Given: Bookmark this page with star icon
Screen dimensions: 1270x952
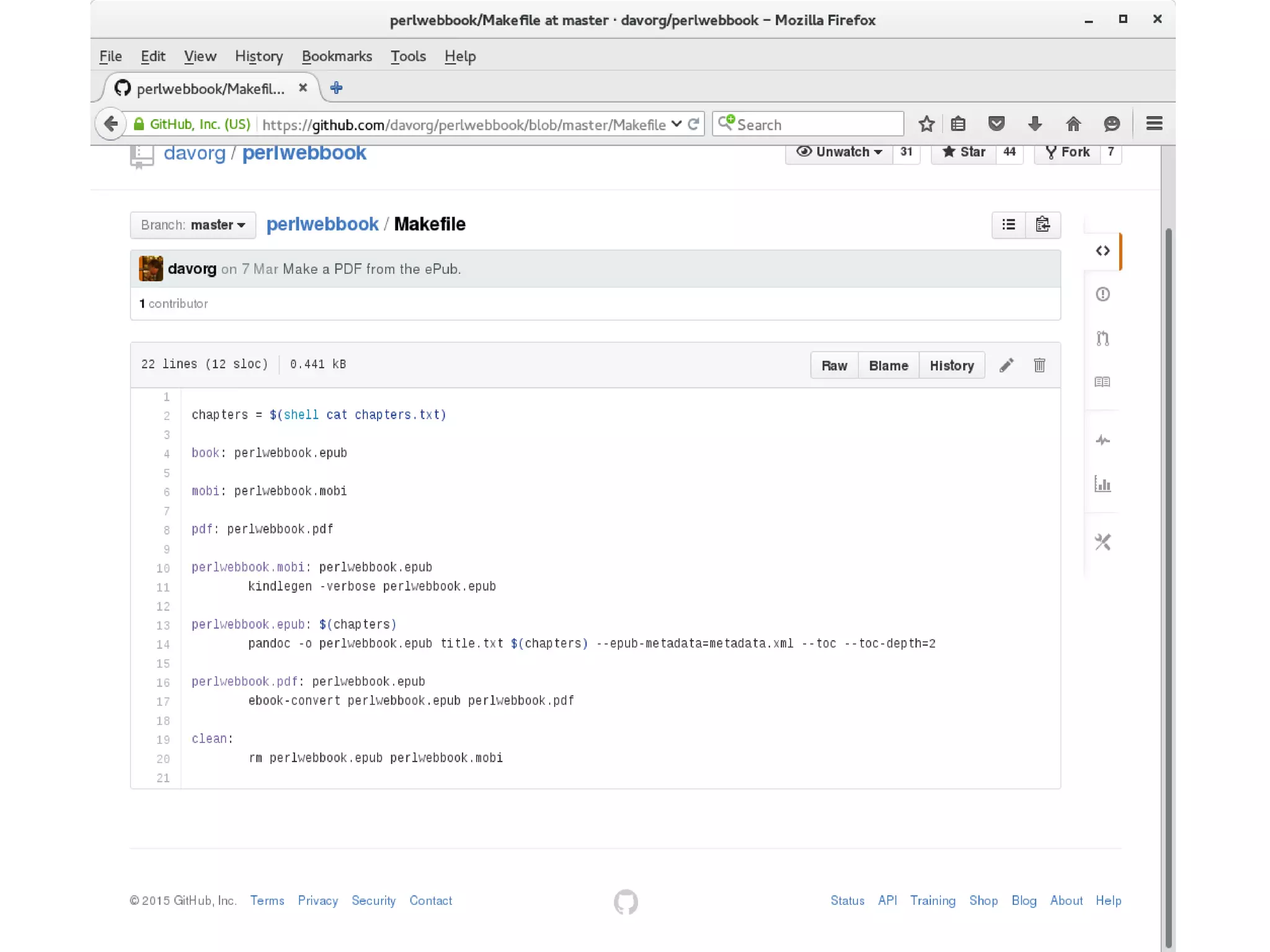Looking at the screenshot, I should point(926,124).
